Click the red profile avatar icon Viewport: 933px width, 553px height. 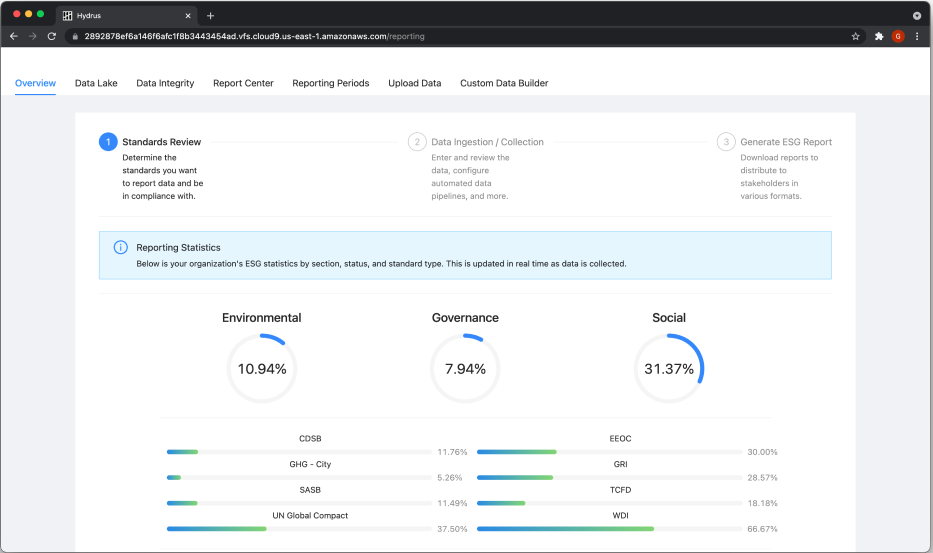(898, 36)
